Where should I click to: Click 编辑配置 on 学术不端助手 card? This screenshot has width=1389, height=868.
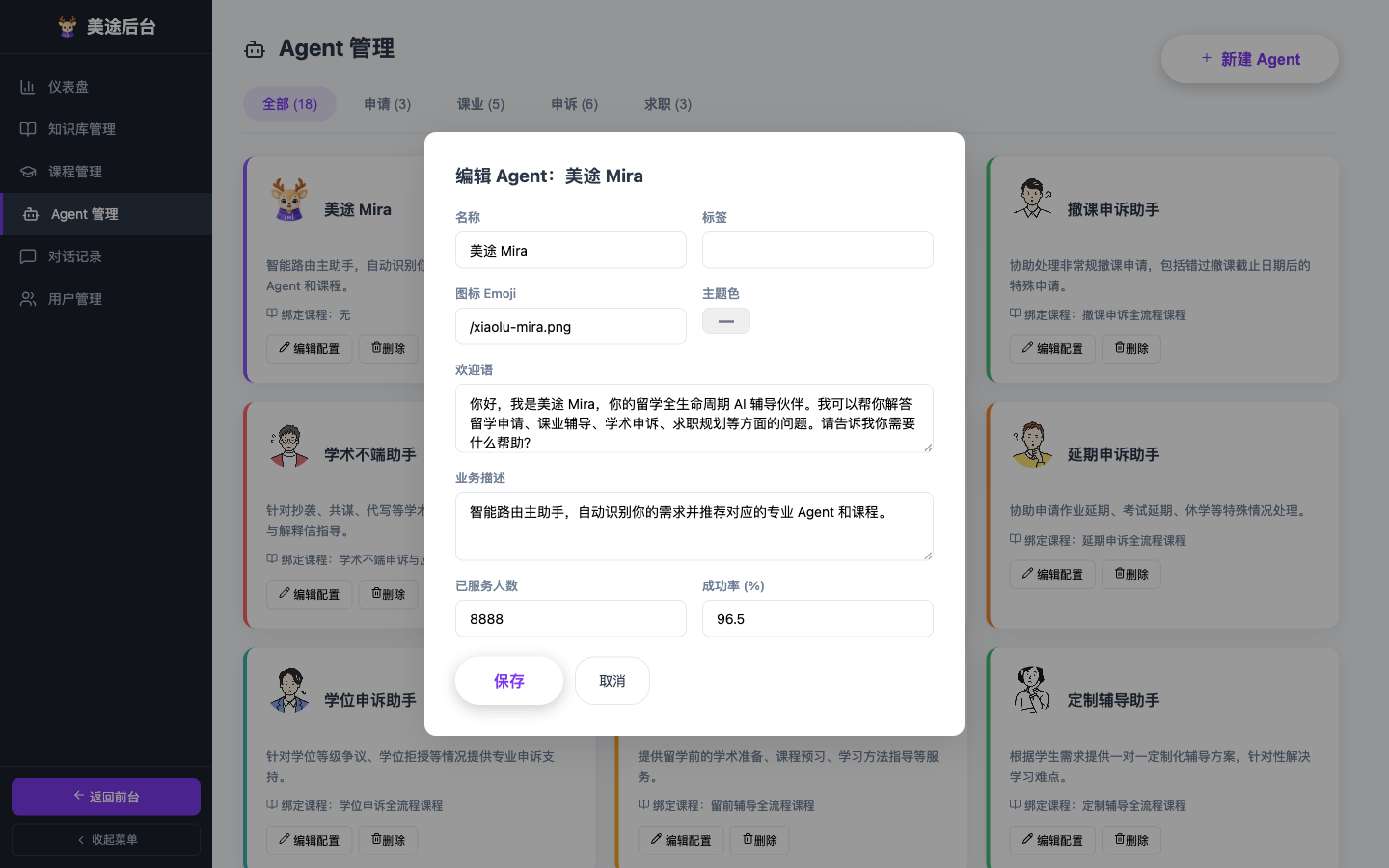(x=310, y=594)
